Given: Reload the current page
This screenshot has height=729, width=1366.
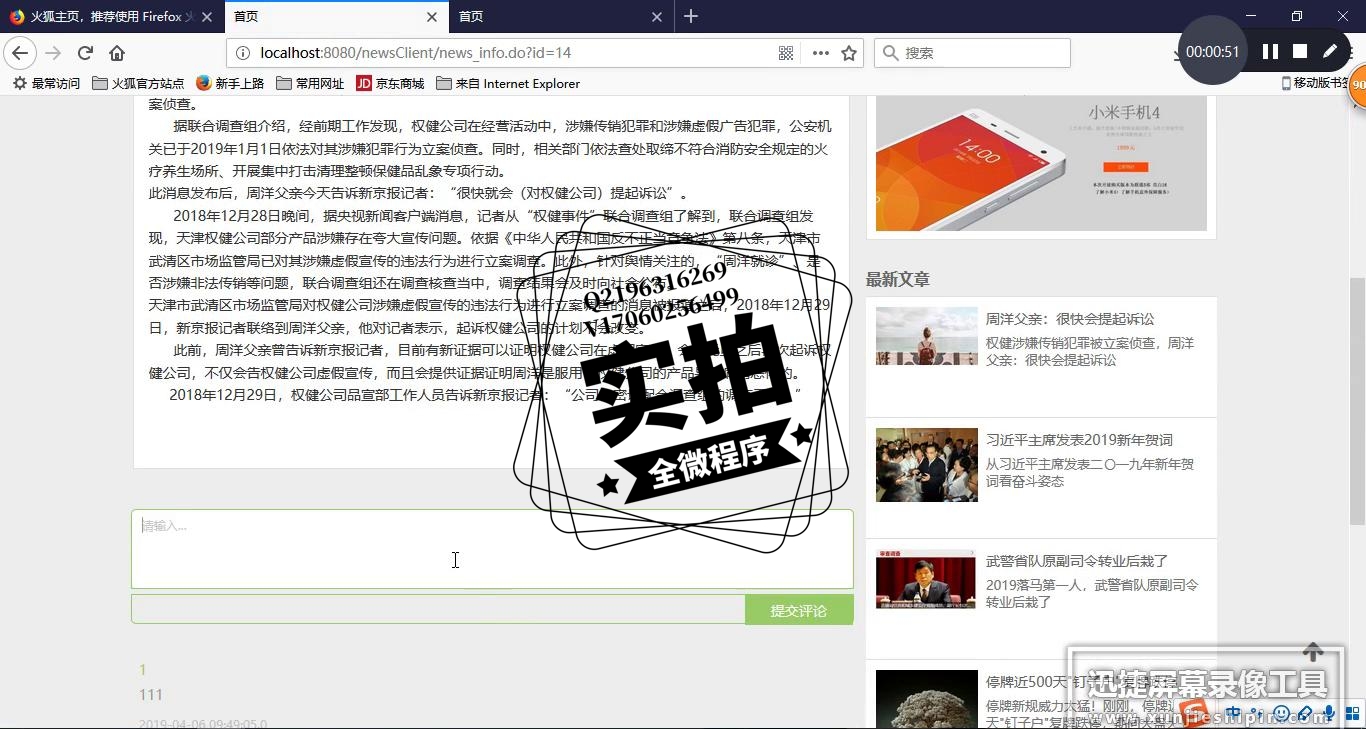Looking at the screenshot, I should pyautogui.click(x=85, y=53).
